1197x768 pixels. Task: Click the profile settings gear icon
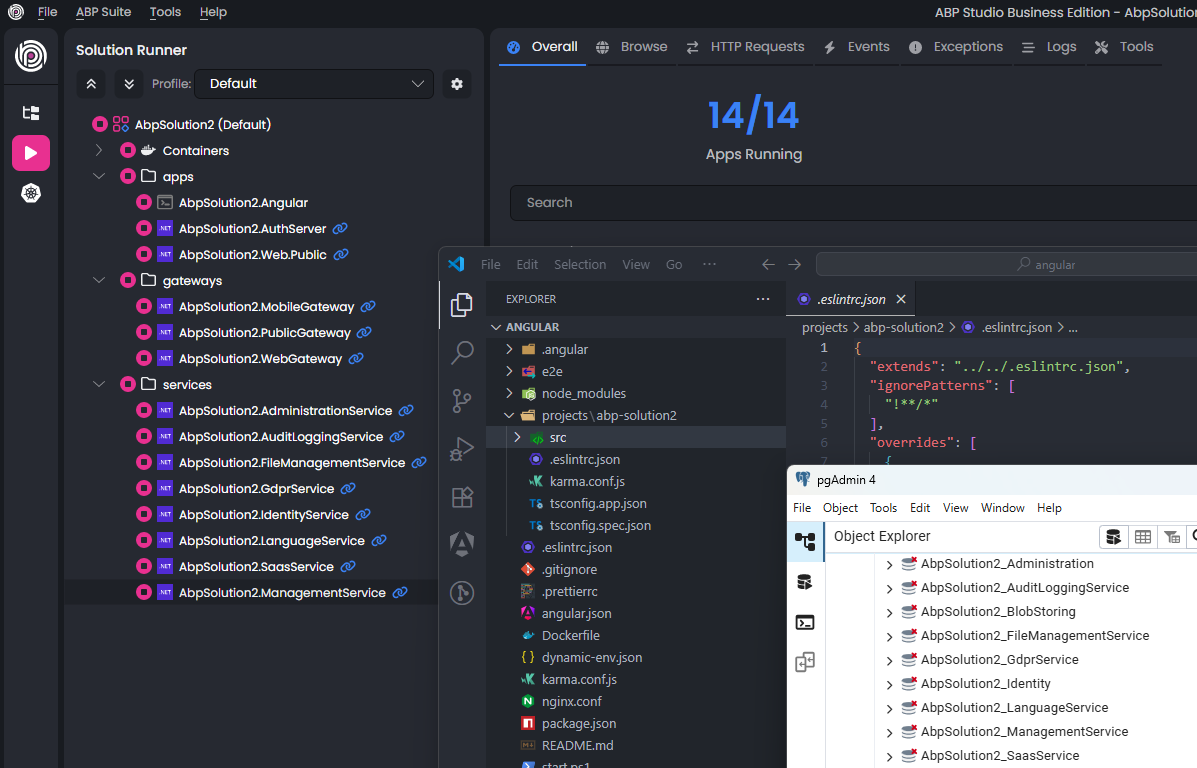[457, 84]
